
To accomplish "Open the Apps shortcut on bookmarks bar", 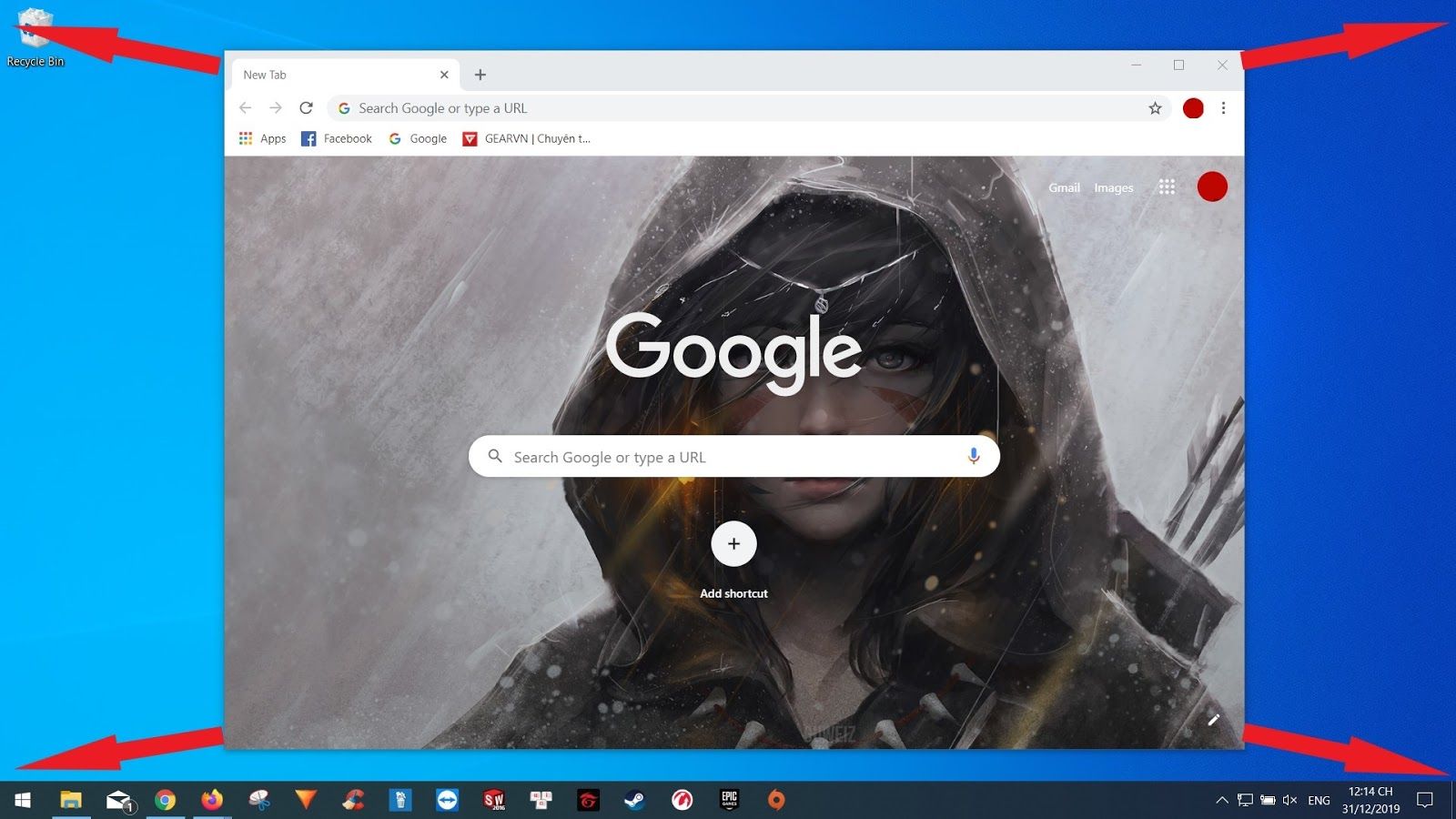I will point(262,138).
